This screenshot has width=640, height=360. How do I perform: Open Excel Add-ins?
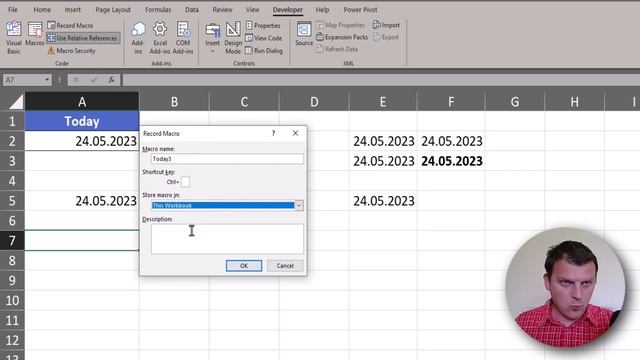click(160, 38)
